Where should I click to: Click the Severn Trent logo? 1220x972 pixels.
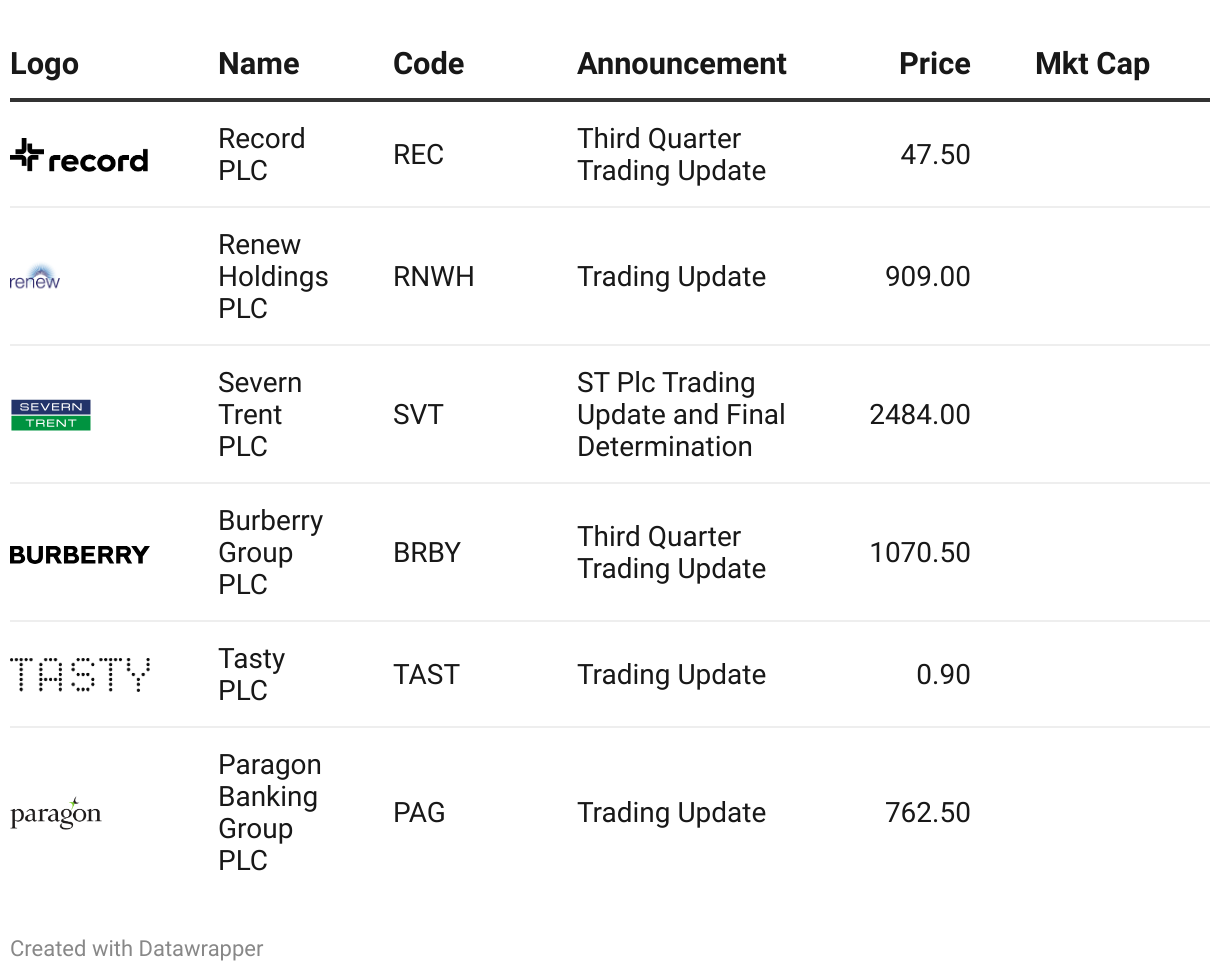[51, 415]
